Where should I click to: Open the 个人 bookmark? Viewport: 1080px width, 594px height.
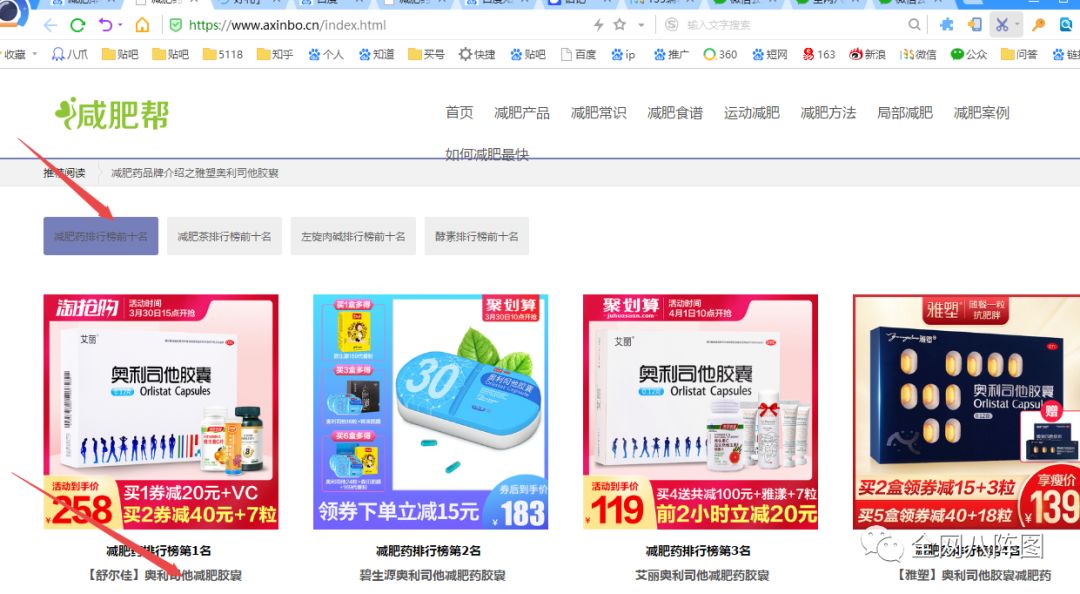click(x=326, y=54)
